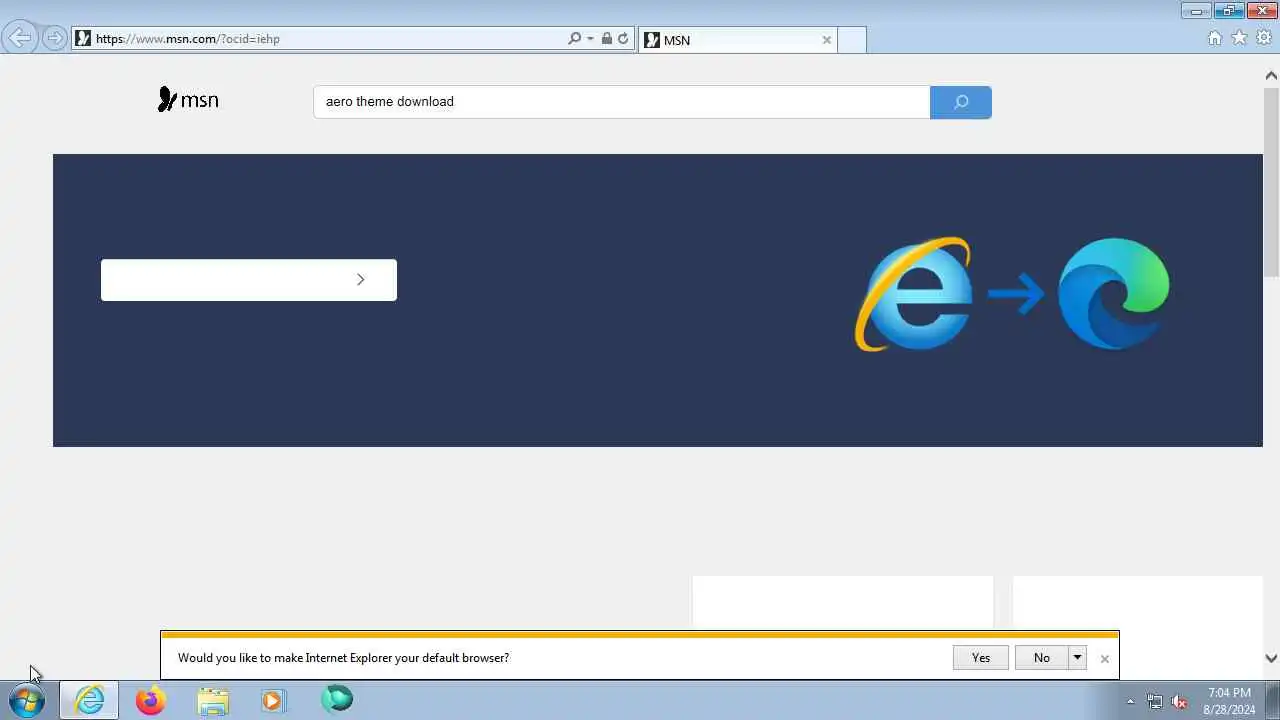
Task: Click the muted volume tray icon
Action: tap(1179, 701)
